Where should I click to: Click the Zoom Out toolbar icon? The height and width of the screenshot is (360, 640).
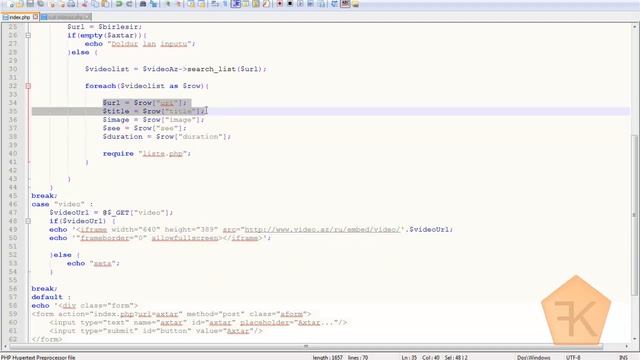(x=178, y=4)
